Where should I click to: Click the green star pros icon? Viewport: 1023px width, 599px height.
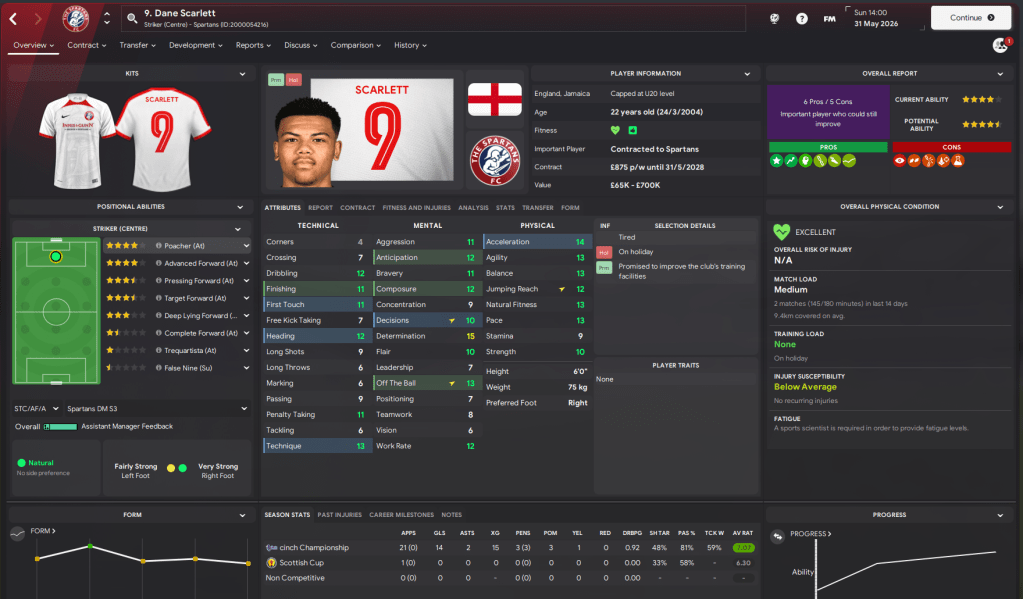[776, 161]
